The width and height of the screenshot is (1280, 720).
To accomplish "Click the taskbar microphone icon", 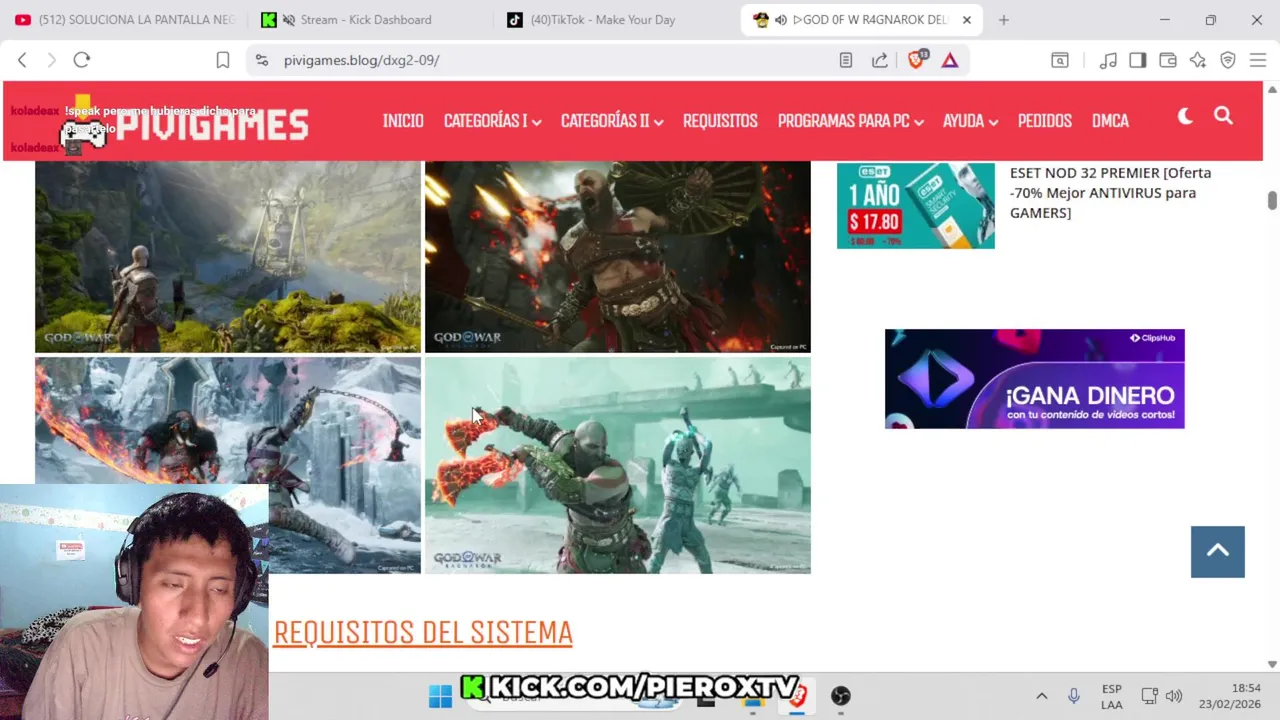I will click(1074, 696).
